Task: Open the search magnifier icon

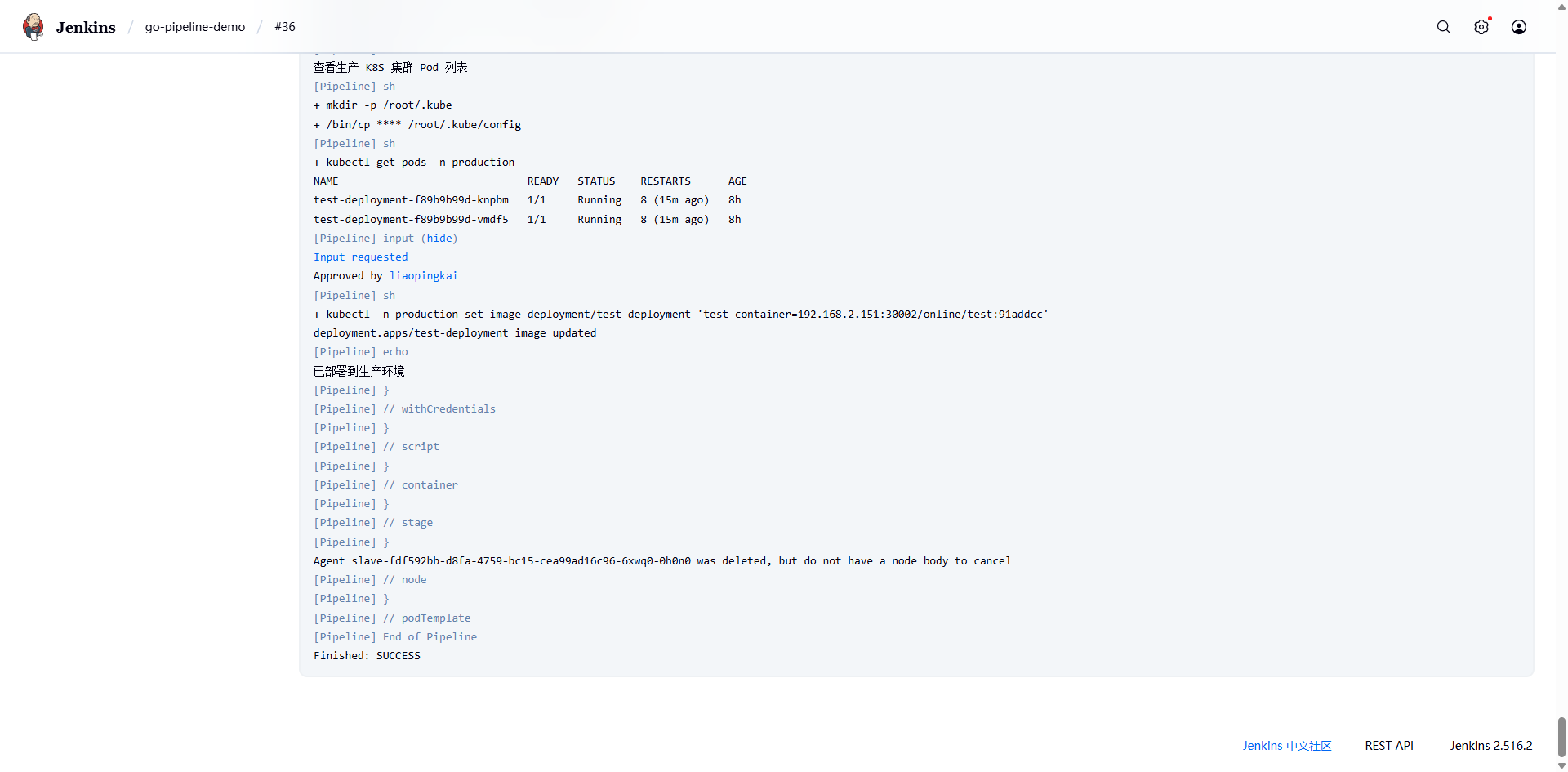Action: tap(1443, 27)
